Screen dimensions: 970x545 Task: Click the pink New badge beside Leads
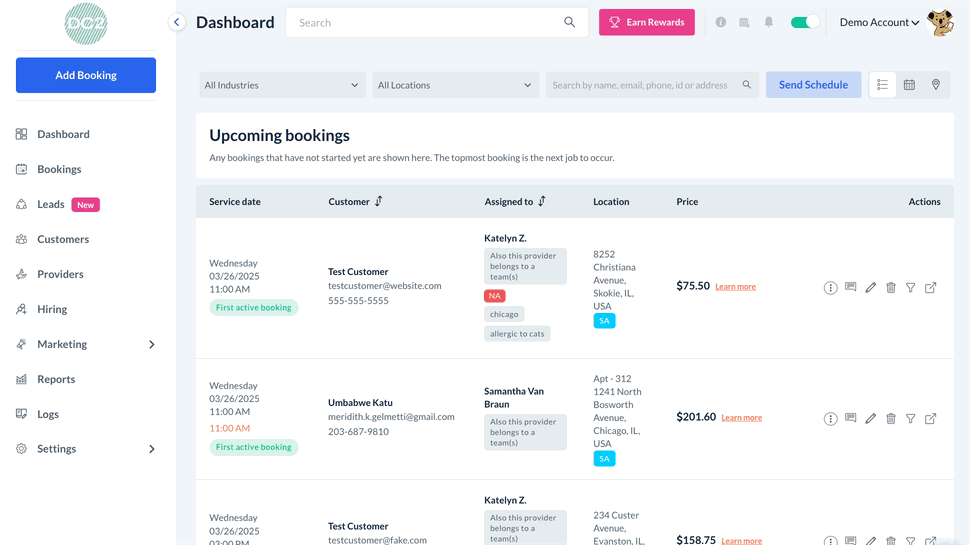tap(85, 205)
